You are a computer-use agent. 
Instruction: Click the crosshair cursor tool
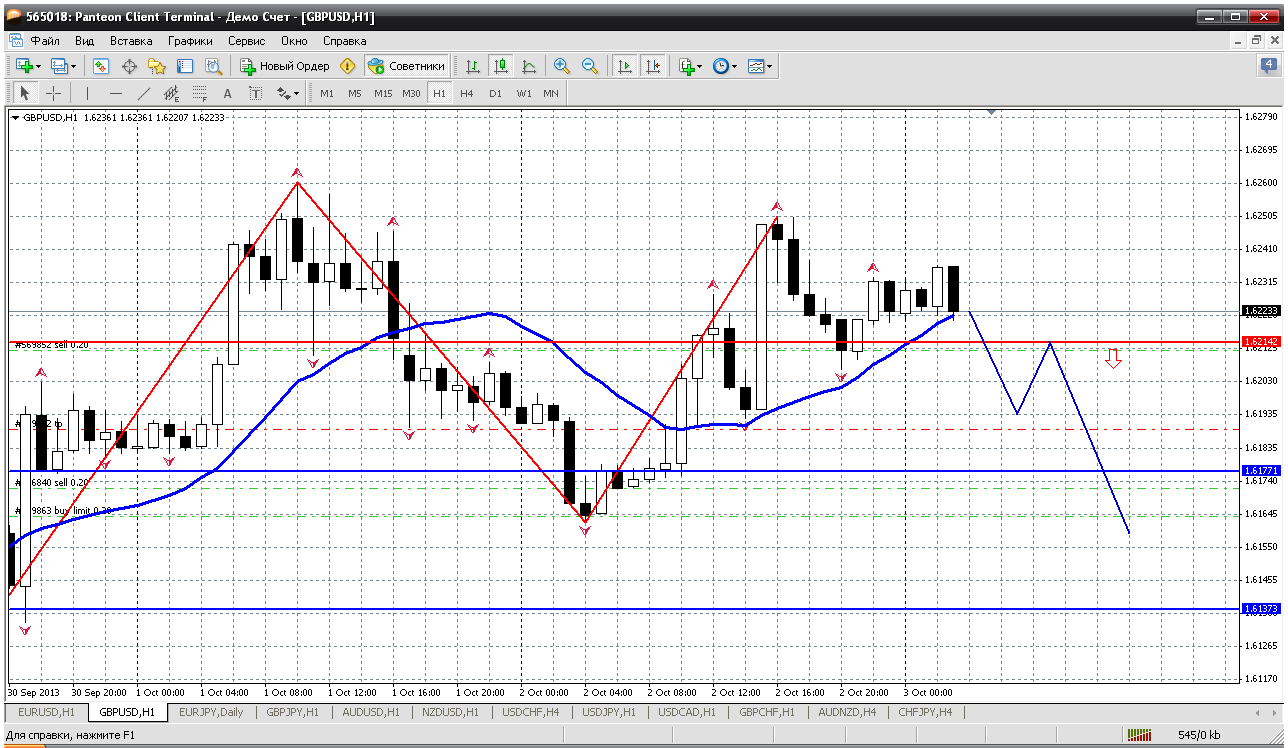[x=54, y=93]
